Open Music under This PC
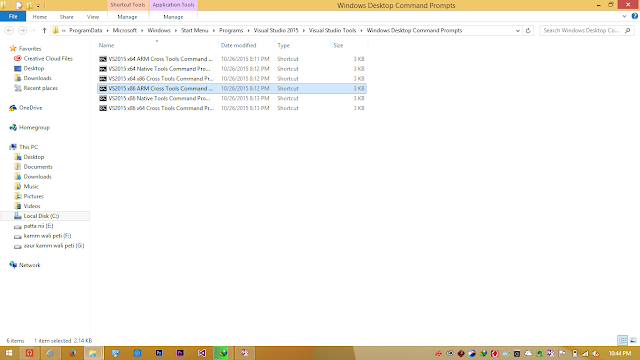The image size is (640, 360). (31, 186)
